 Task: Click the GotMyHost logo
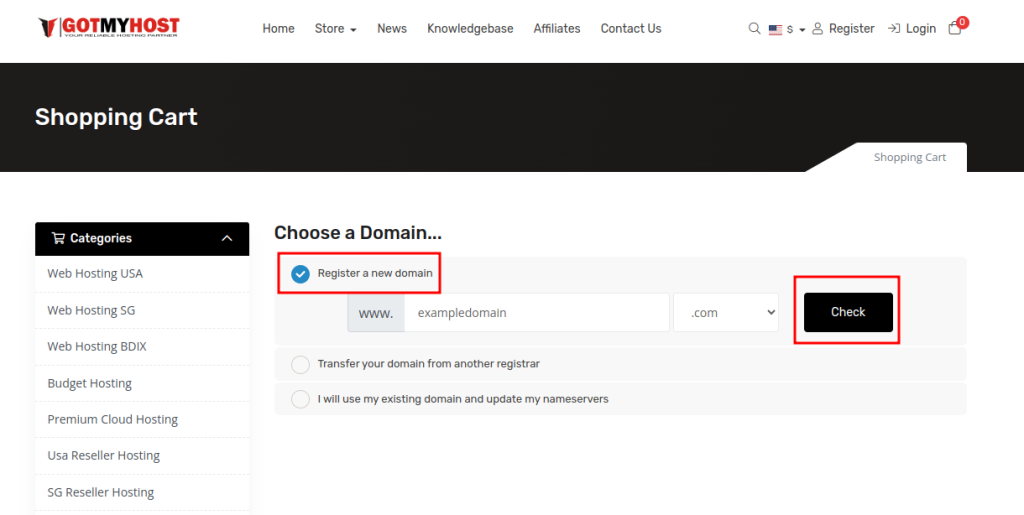108,28
